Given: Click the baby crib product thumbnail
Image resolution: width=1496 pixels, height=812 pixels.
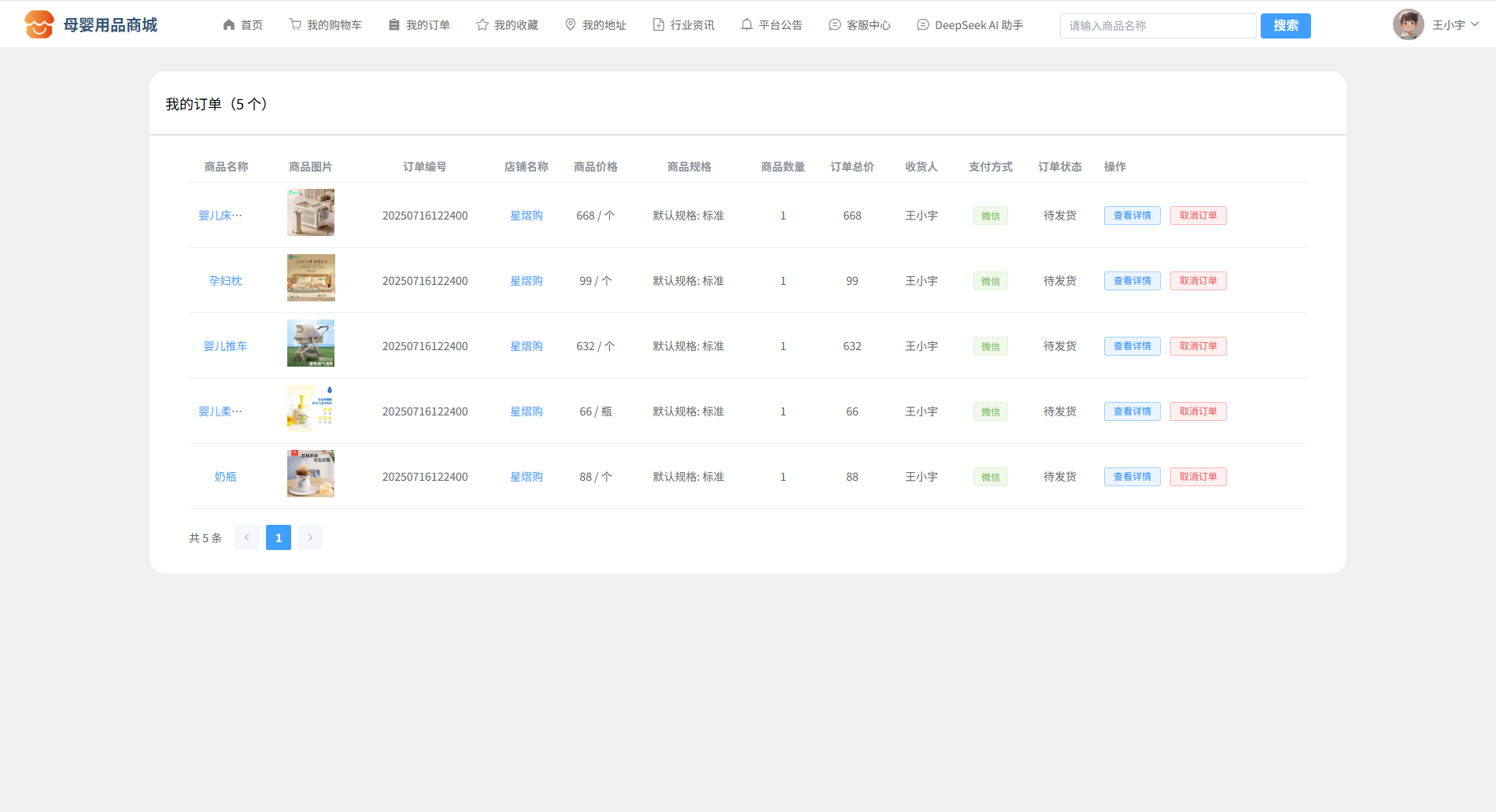Looking at the screenshot, I should (x=311, y=212).
